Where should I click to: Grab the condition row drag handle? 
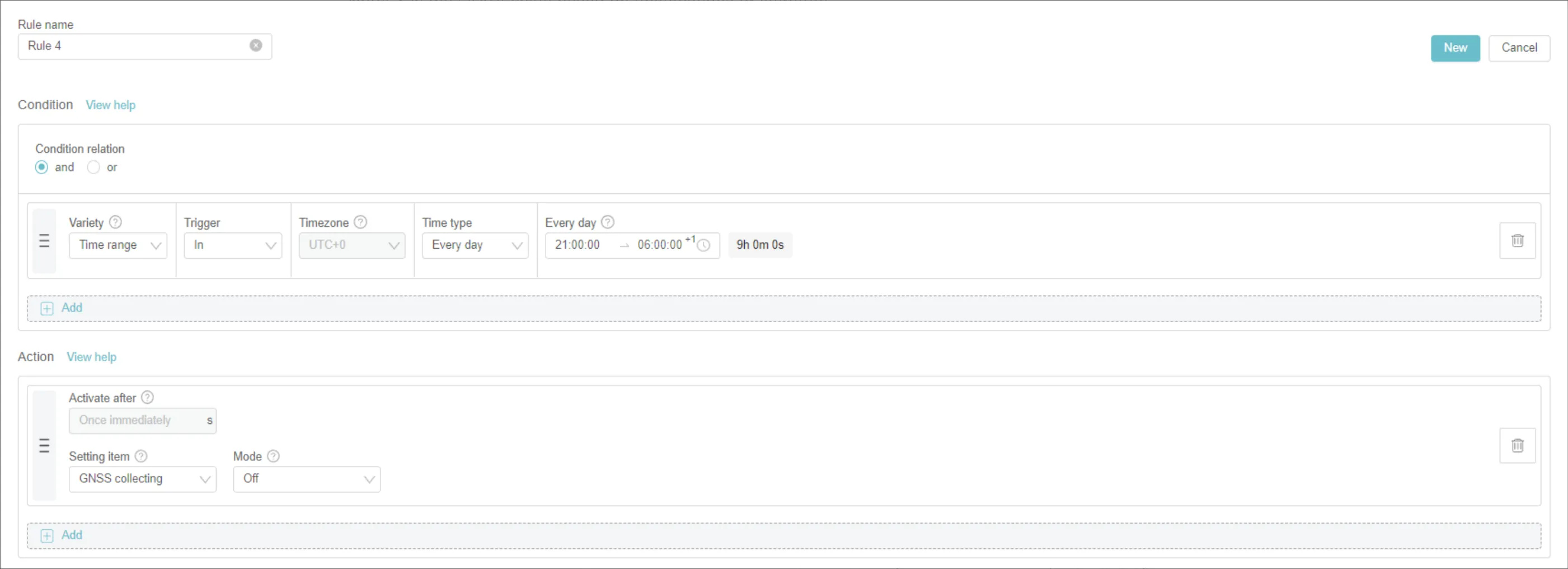[44, 241]
